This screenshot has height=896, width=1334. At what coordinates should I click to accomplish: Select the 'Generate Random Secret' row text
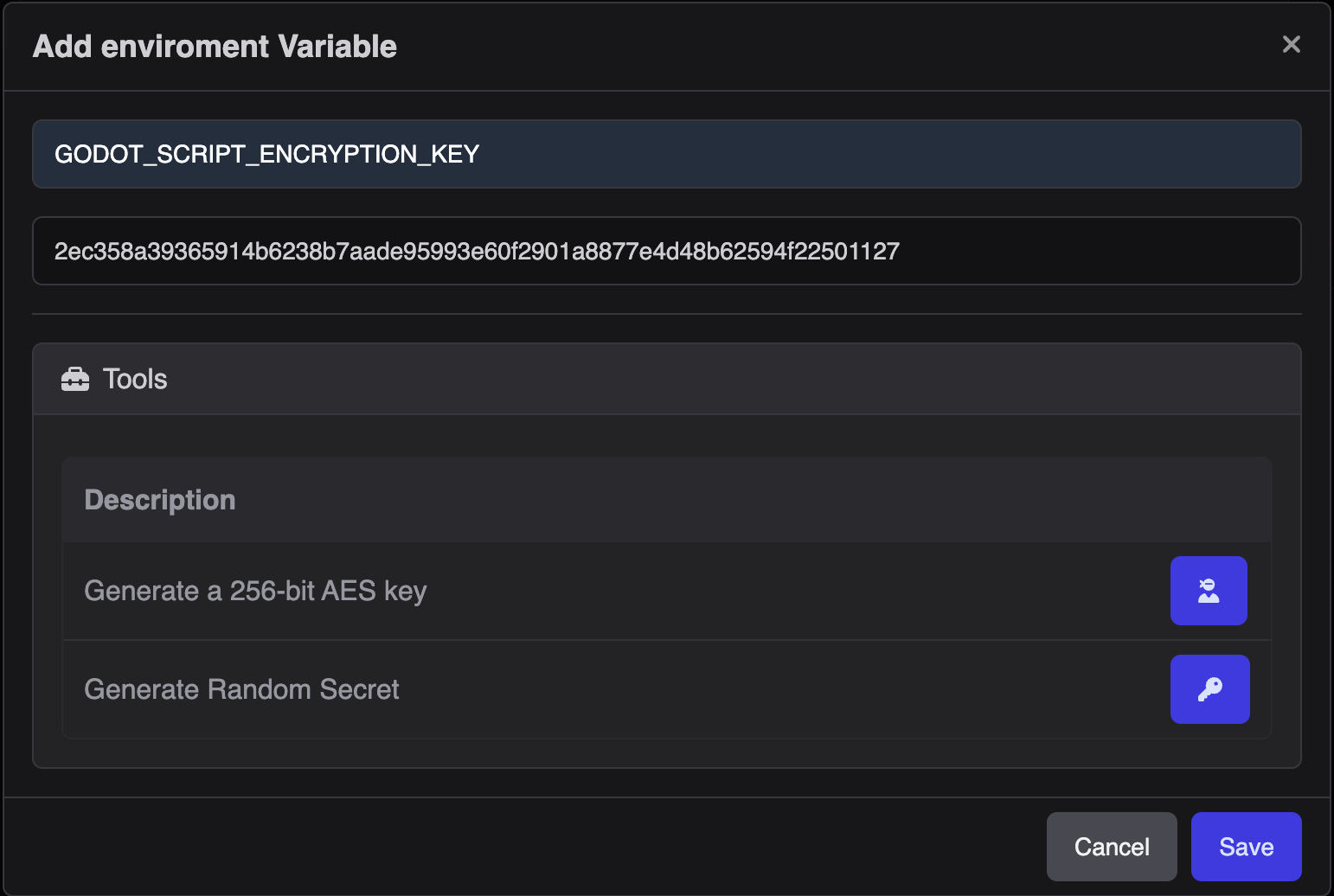click(x=241, y=689)
